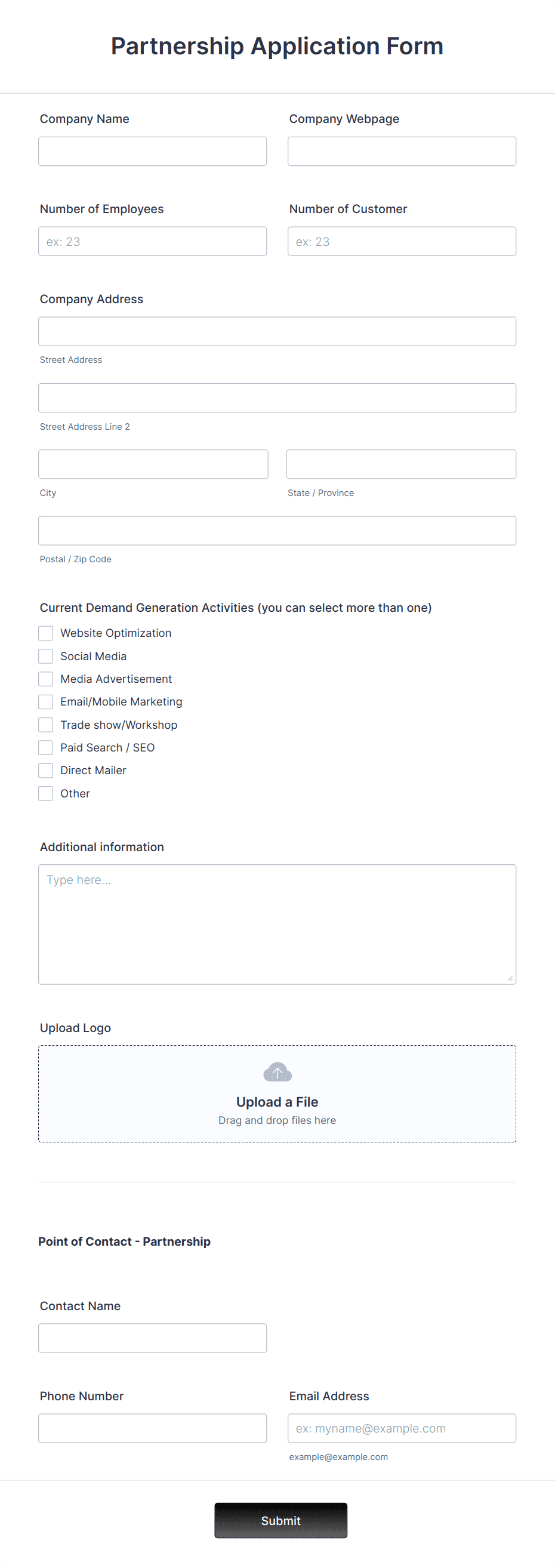Click the Number of Employees field
Viewport: 555px width, 1568px height.
[152, 241]
